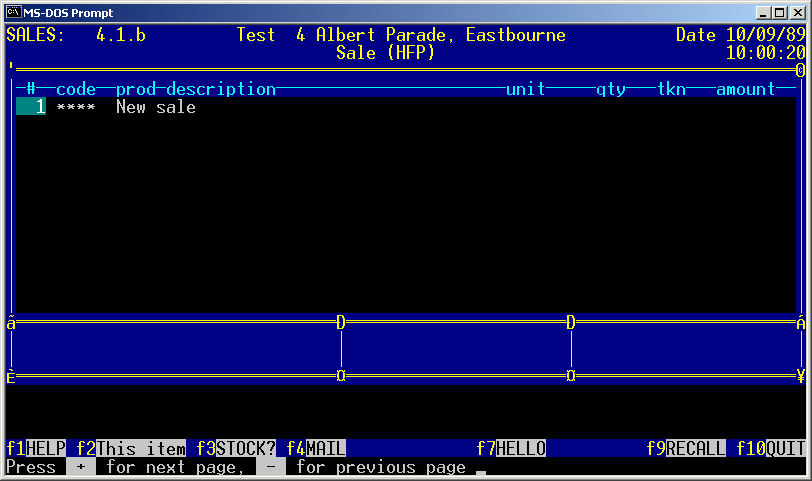
Task: Click the Date 10/09/89 display
Action: (740, 35)
